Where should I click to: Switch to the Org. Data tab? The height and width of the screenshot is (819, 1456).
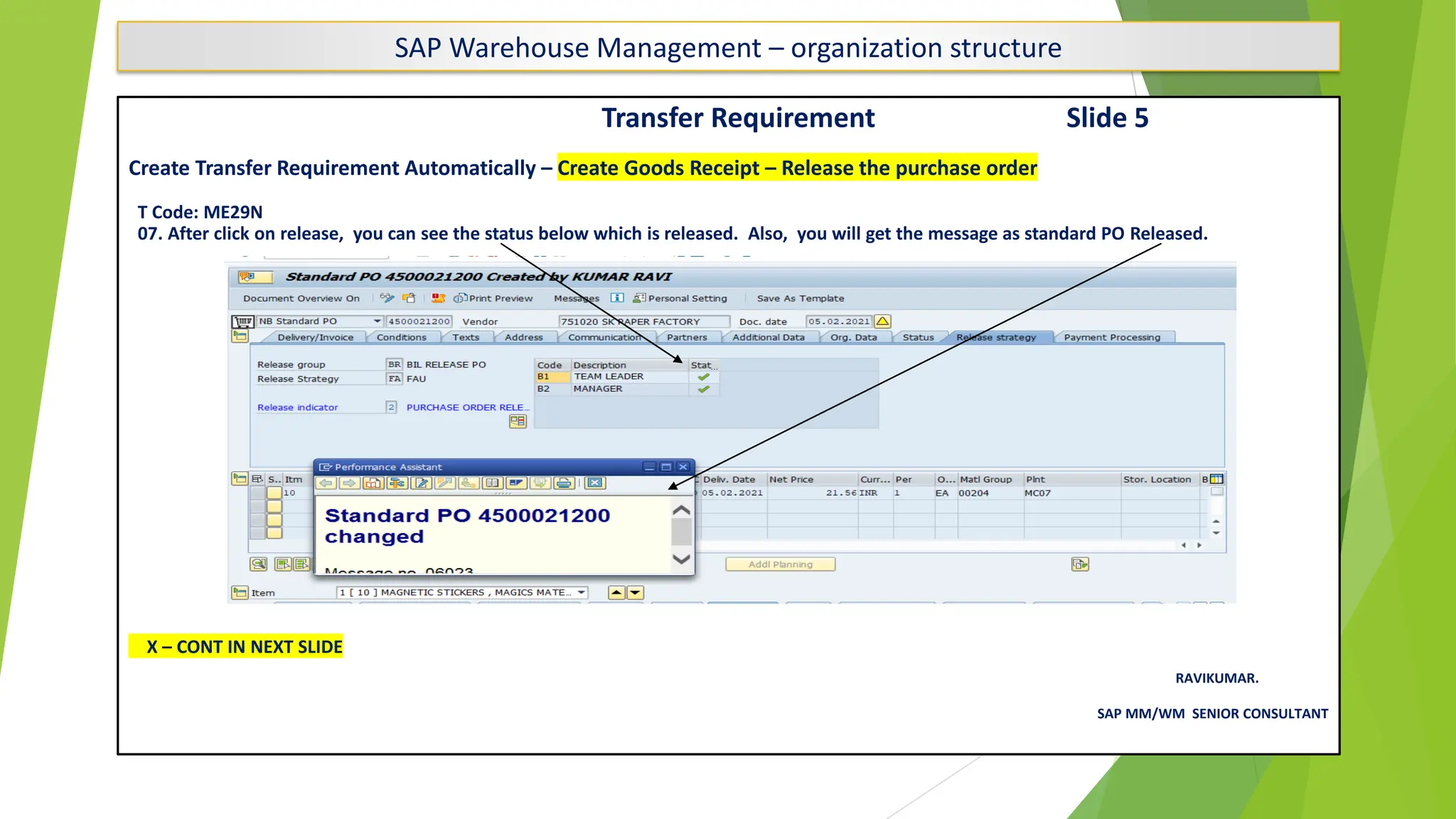point(854,338)
